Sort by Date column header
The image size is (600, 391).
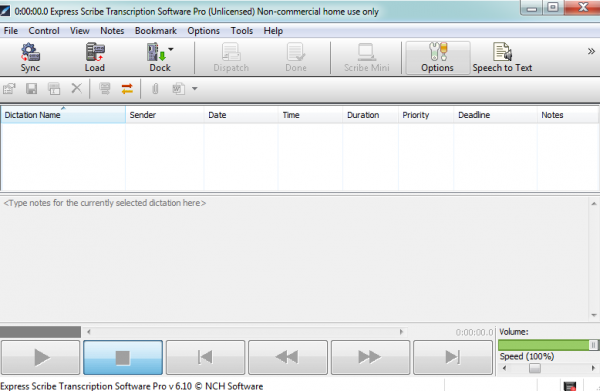241,115
